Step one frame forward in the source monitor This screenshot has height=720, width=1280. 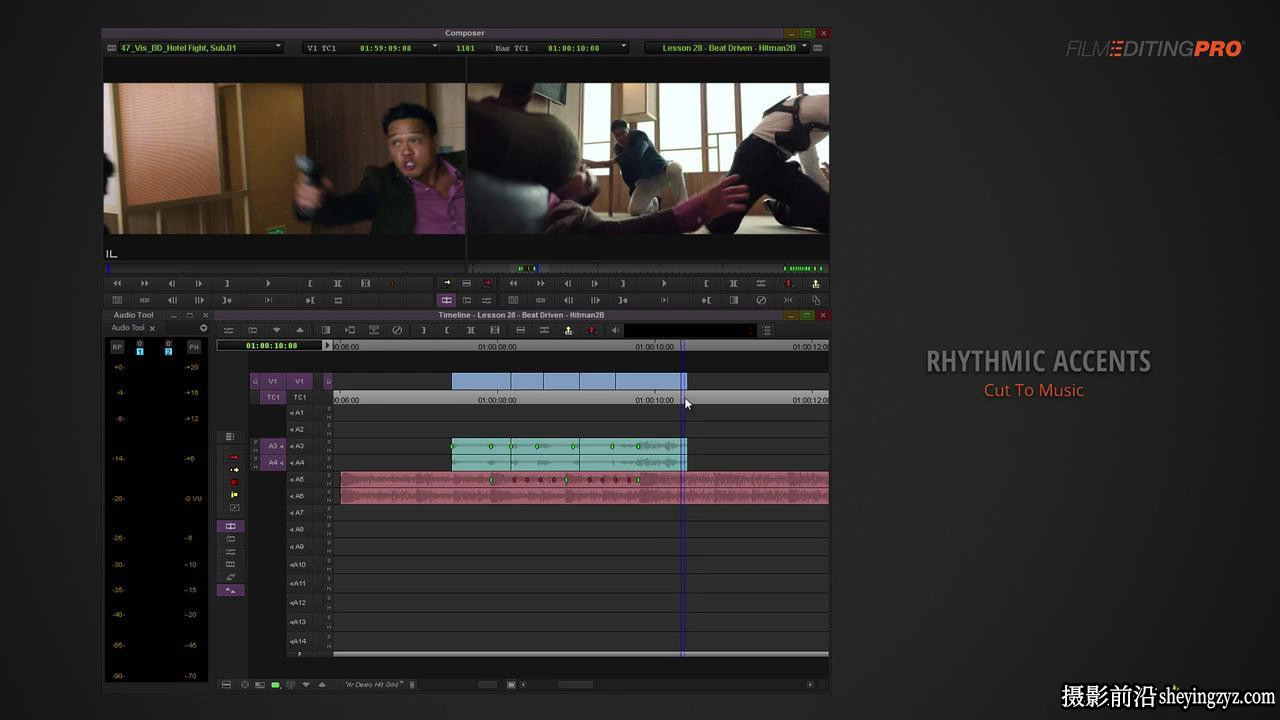[198, 283]
